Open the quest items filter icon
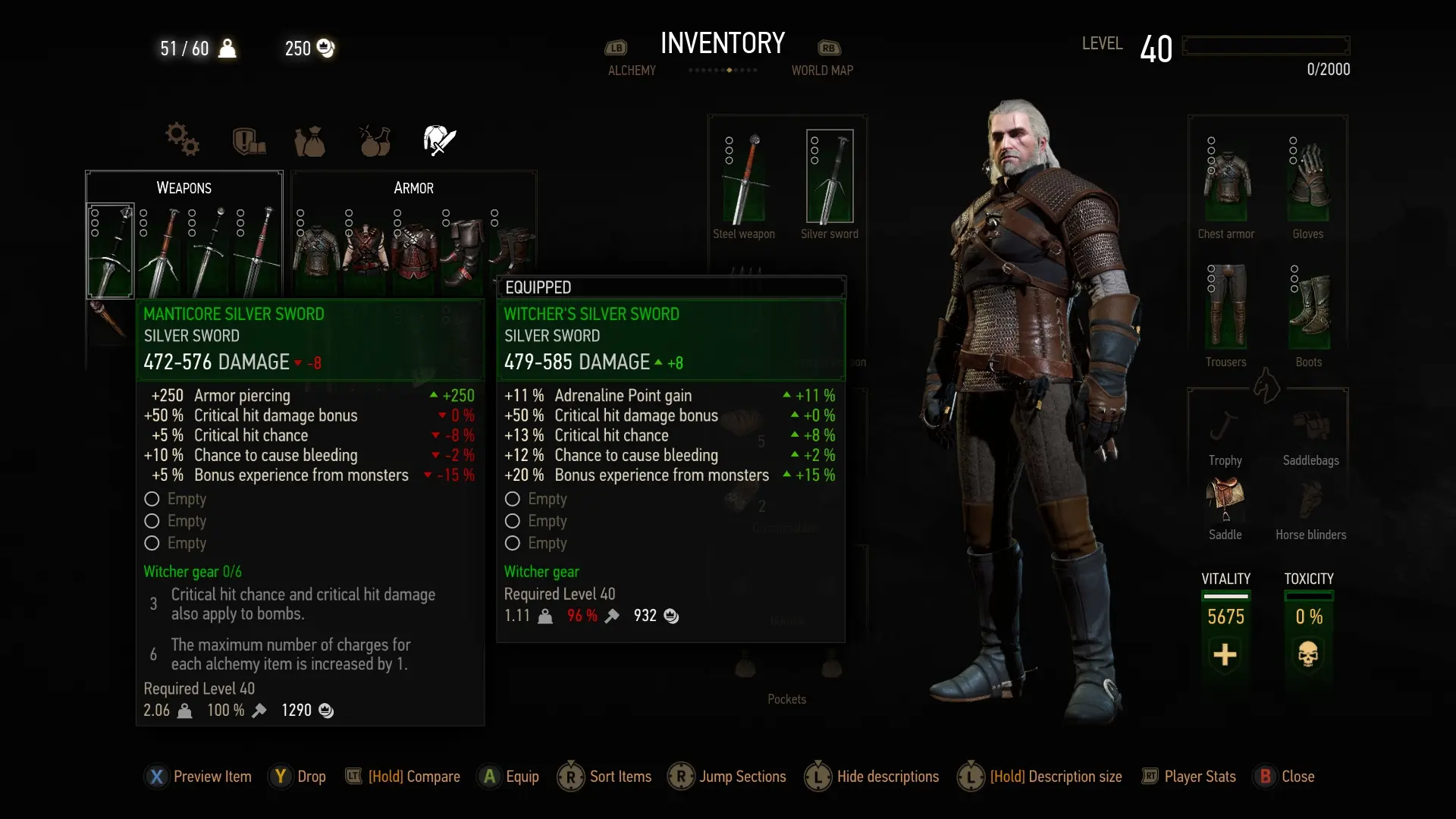 pyautogui.click(x=249, y=140)
